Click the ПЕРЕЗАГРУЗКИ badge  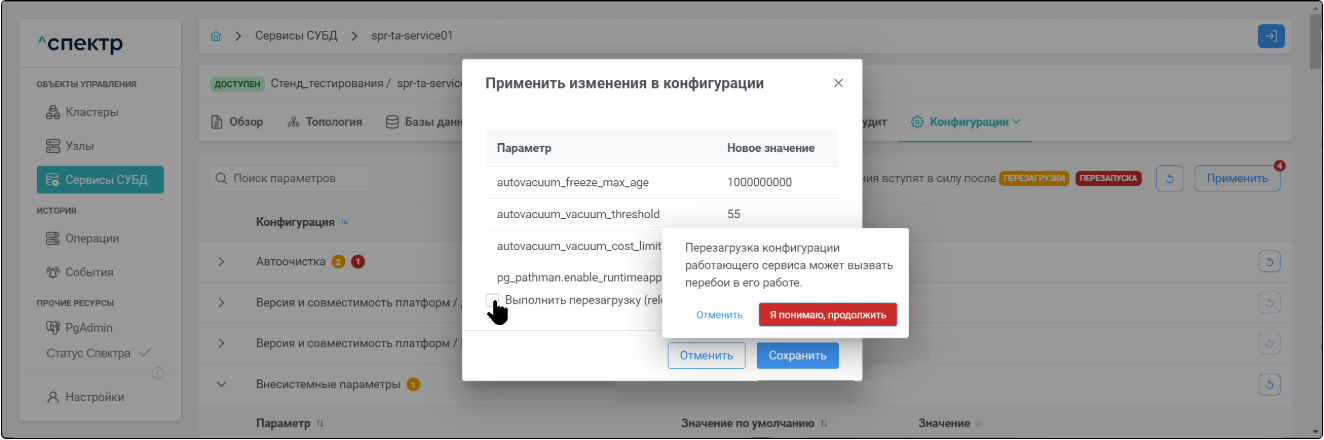click(x=1035, y=179)
